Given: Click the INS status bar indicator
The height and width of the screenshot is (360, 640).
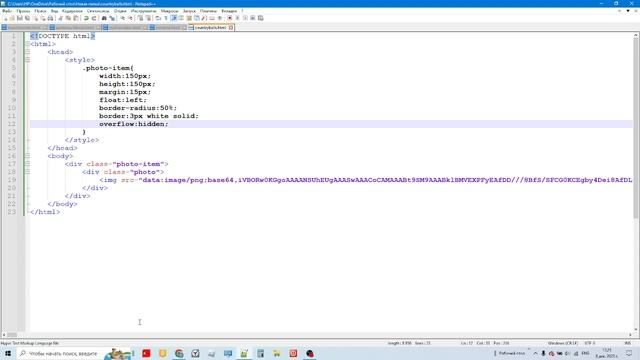Looking at the screenshot, I should [628, 343].
